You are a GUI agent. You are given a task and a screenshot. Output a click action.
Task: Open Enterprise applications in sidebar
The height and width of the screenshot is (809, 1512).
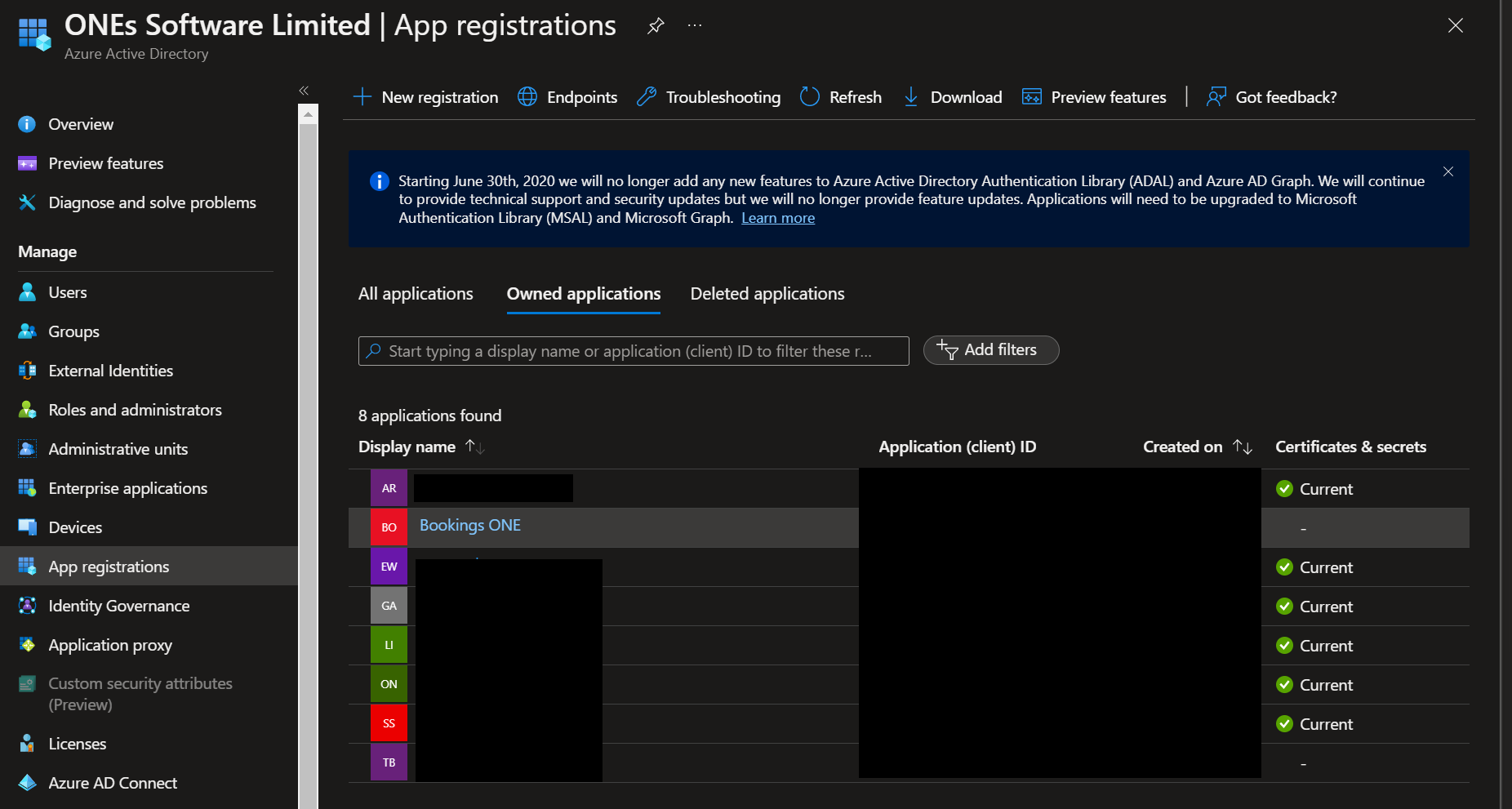pyautogui.click(x=127, y=488)
